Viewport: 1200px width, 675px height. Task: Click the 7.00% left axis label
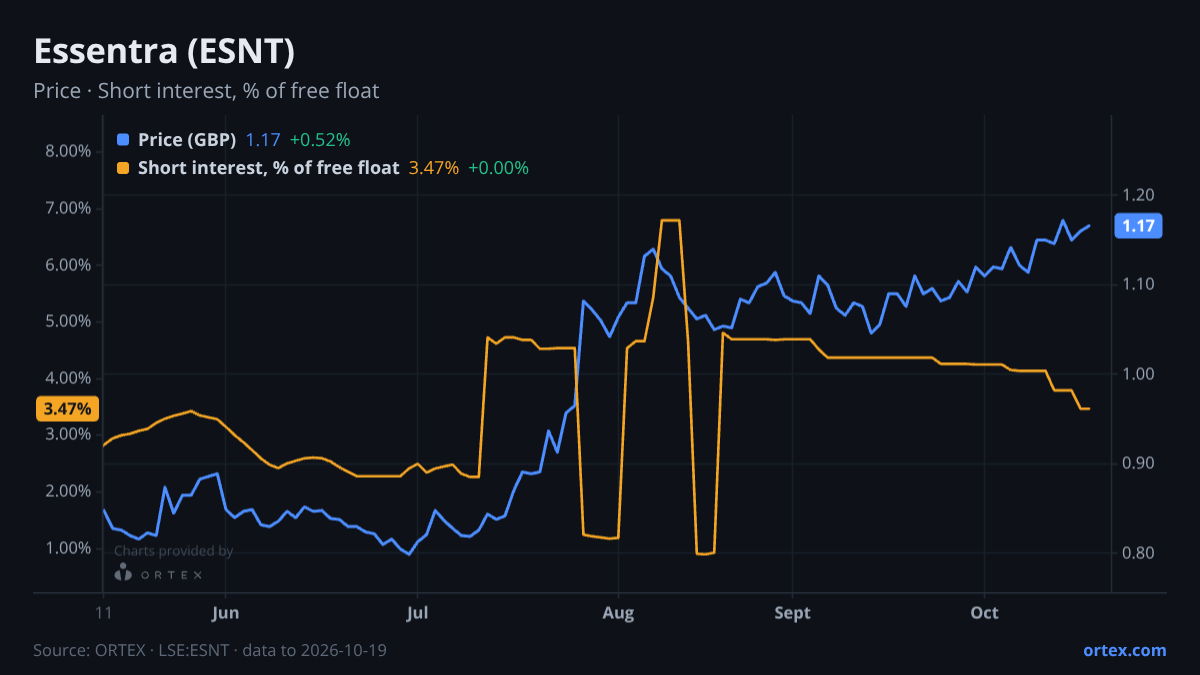68,208
